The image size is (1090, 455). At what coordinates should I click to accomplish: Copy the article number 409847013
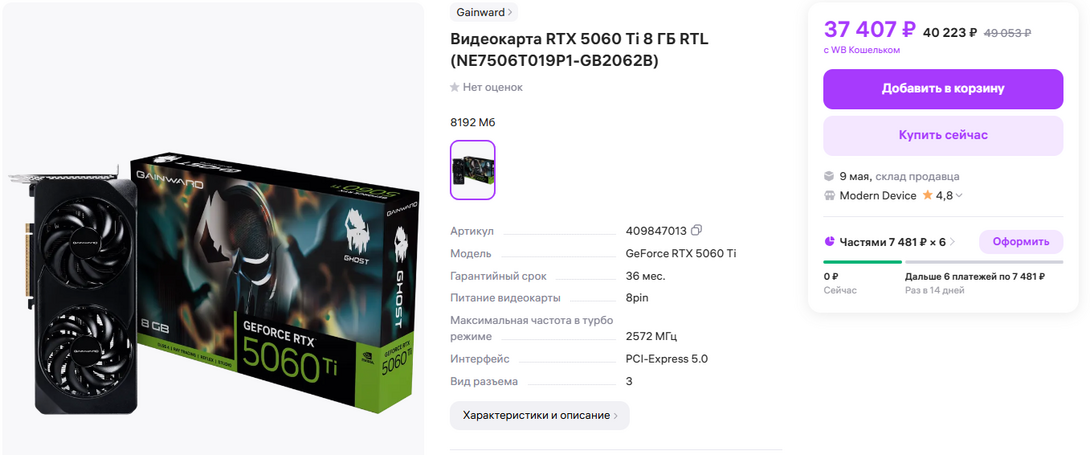697,230
